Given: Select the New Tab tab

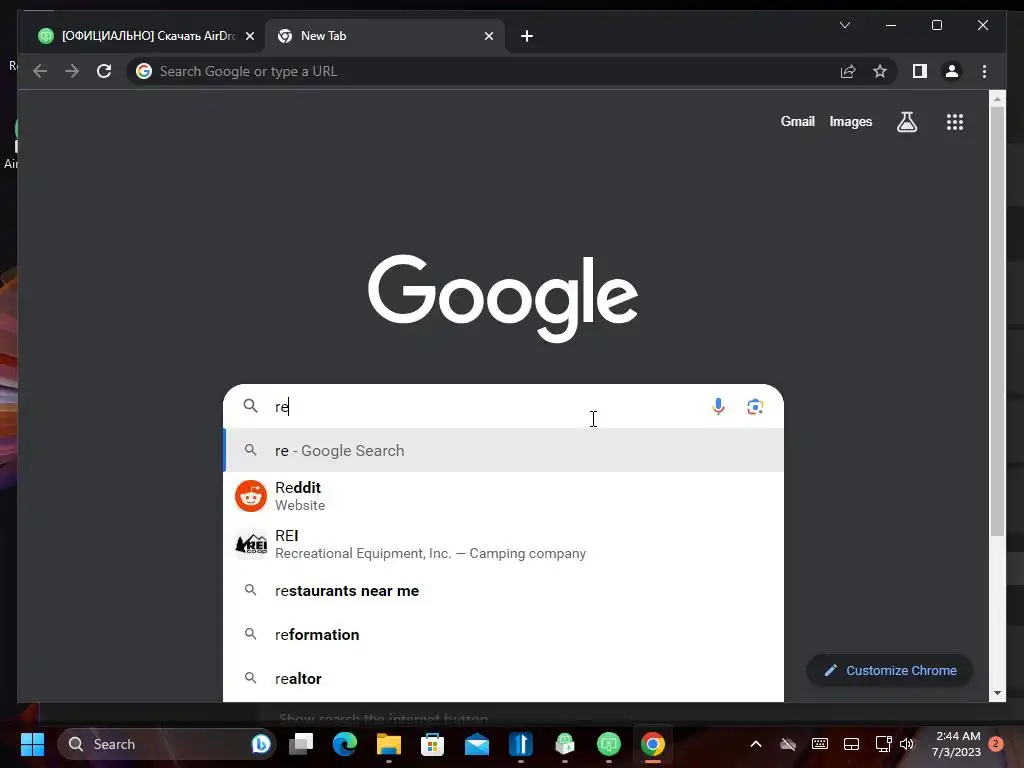Looking at the screenshot, I should coord(384,36).
